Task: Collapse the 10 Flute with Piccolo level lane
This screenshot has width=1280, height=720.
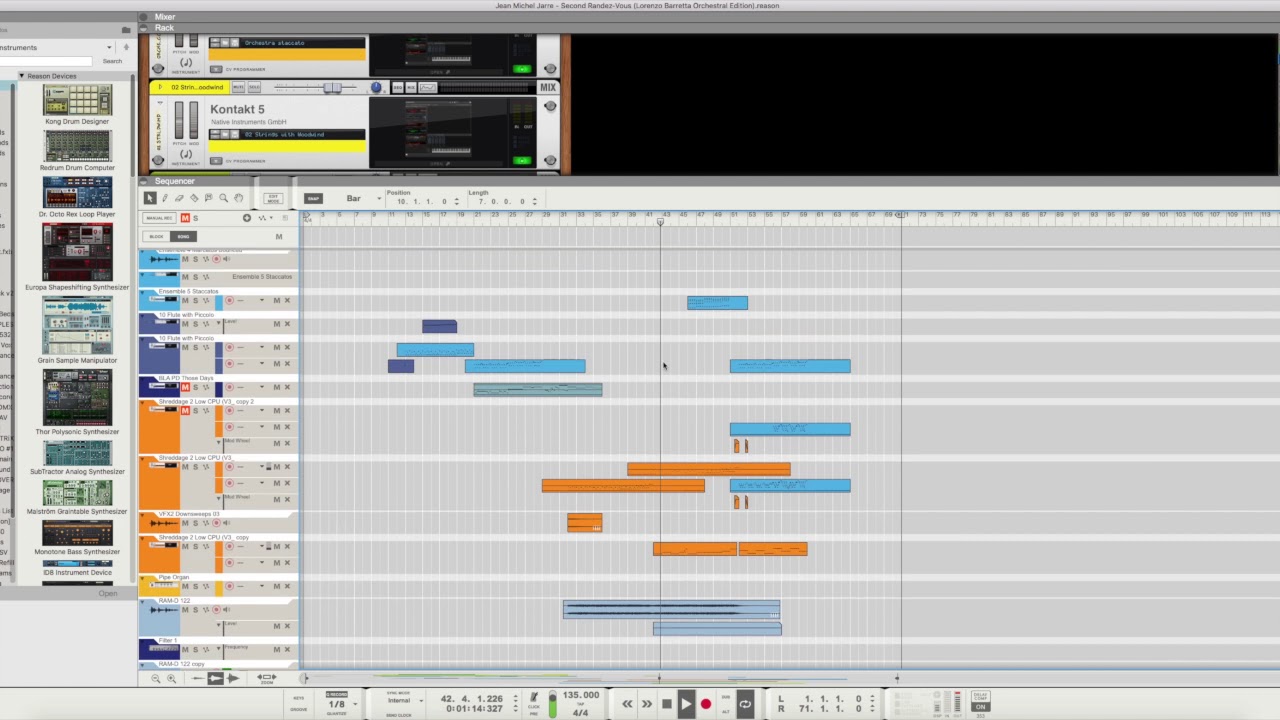Action: coord(220,324)
